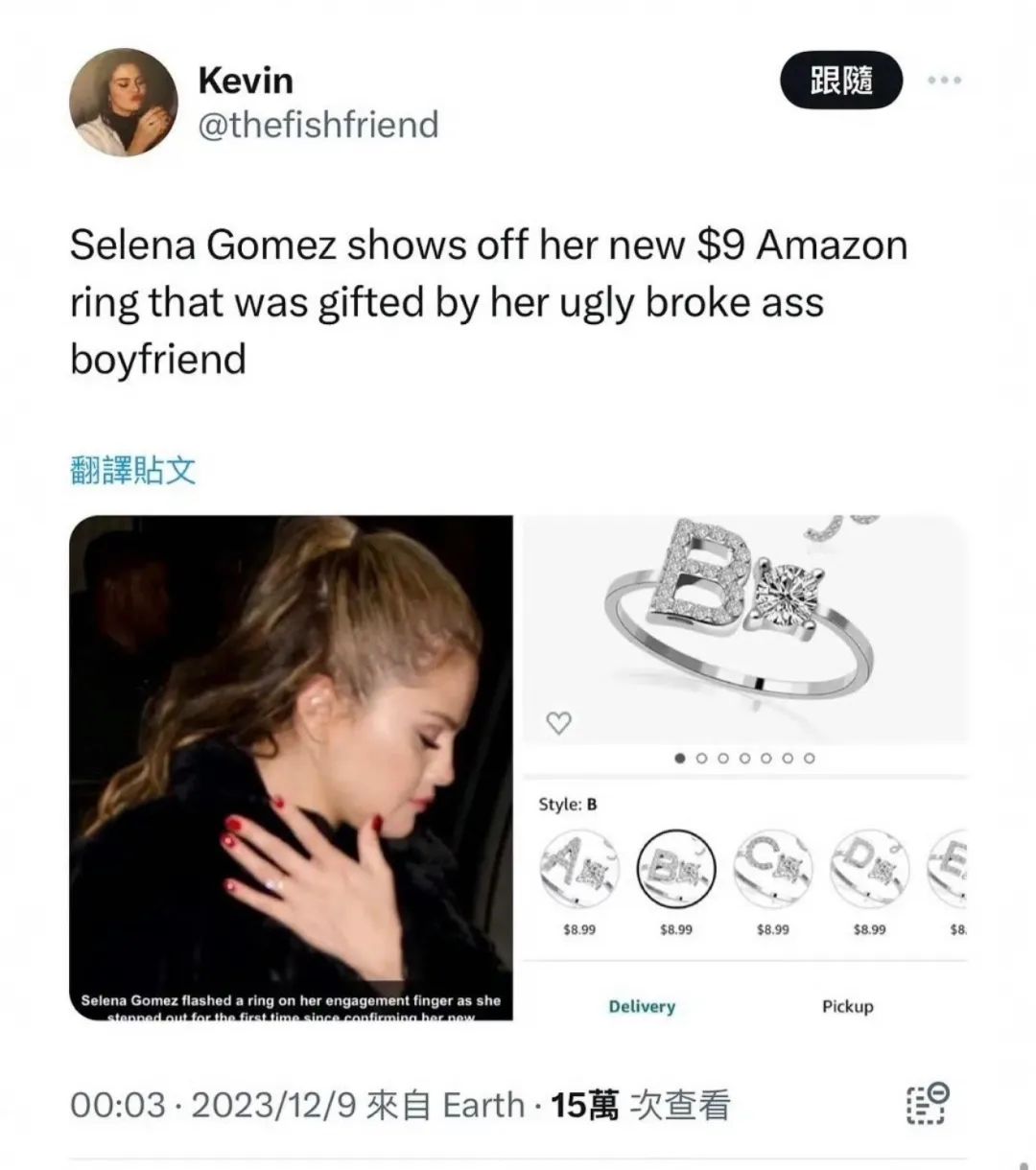This screenshot has width=1036, height=1170.
Task: Switch to the Pickup tab
Action: pos(848,1006)
